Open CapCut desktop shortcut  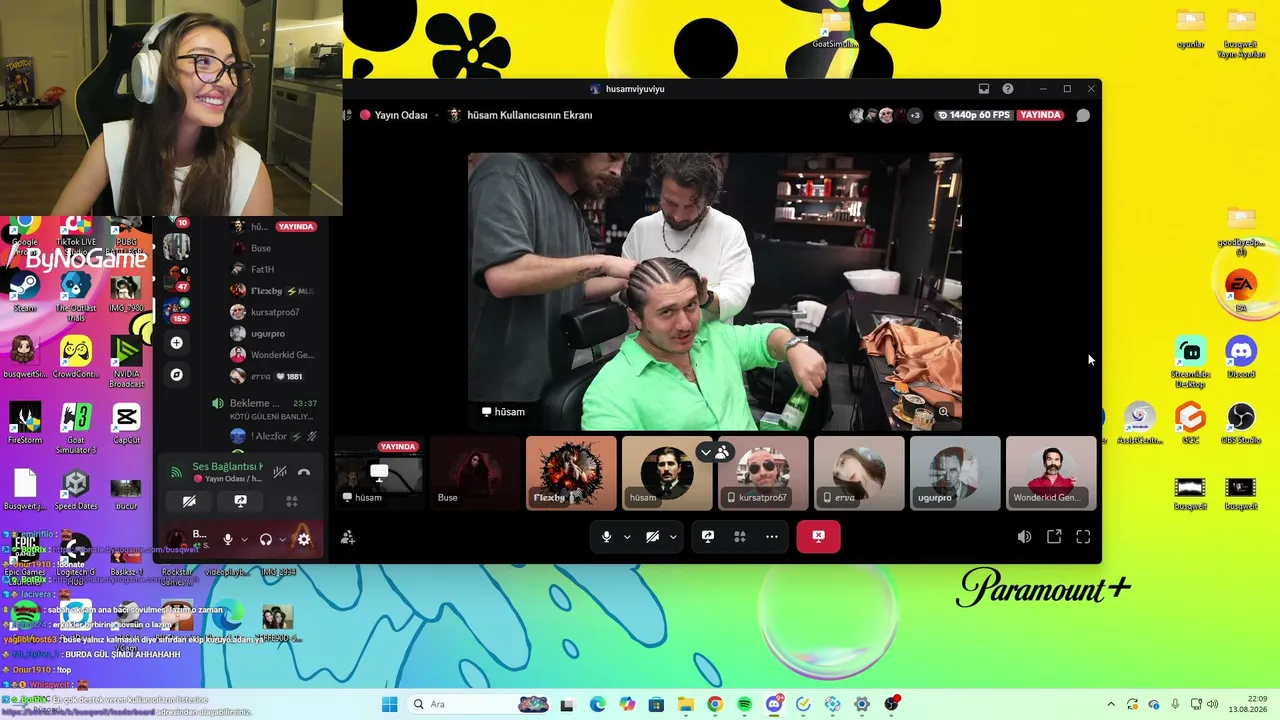126,423
